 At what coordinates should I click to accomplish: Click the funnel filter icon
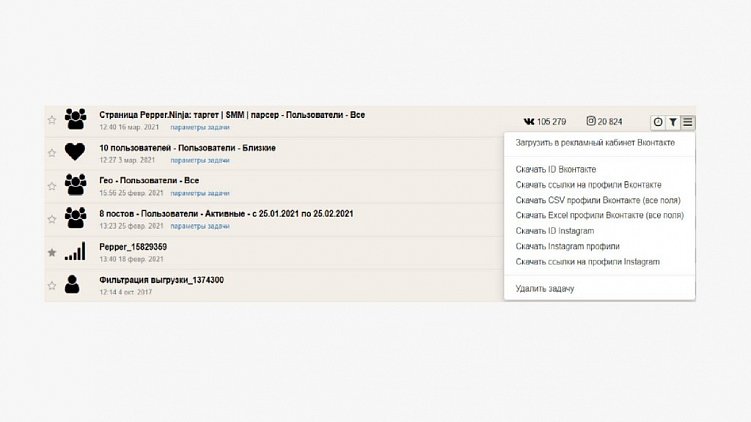tap(673, 122)
